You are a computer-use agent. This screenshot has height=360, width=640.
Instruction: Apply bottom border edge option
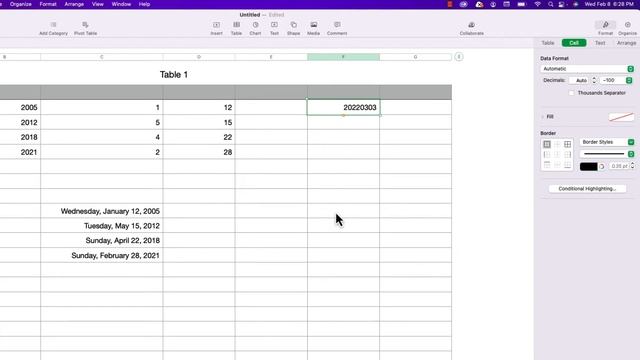coord(567,164)
